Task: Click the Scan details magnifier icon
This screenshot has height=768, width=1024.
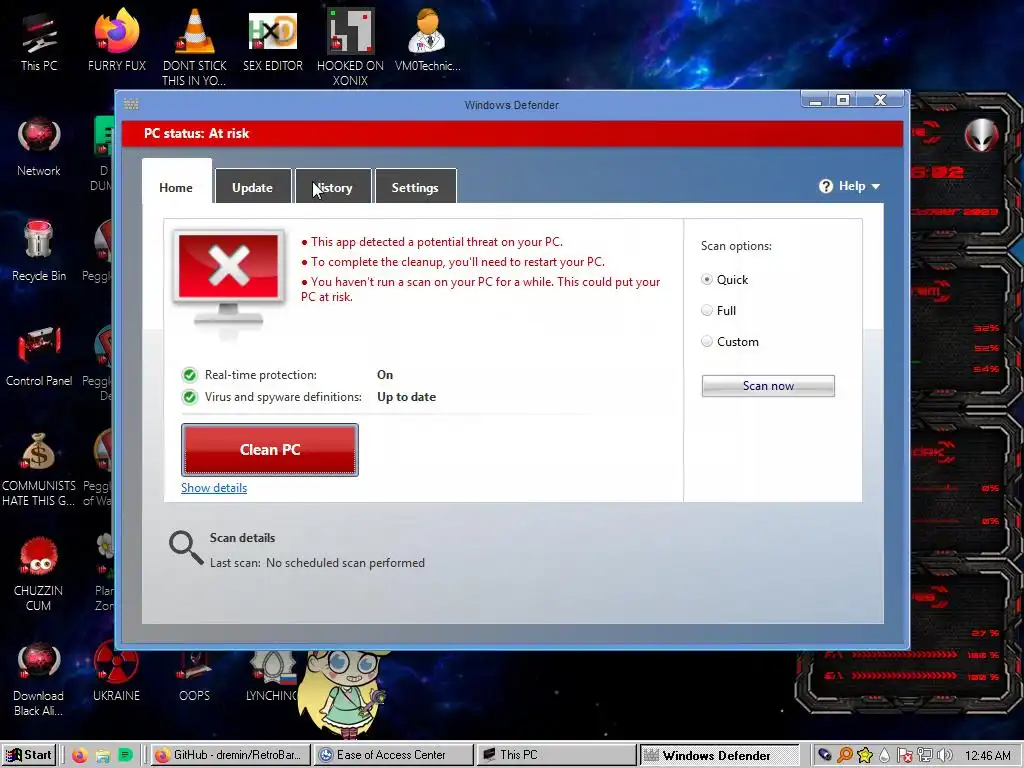Action: click(186, 547)
